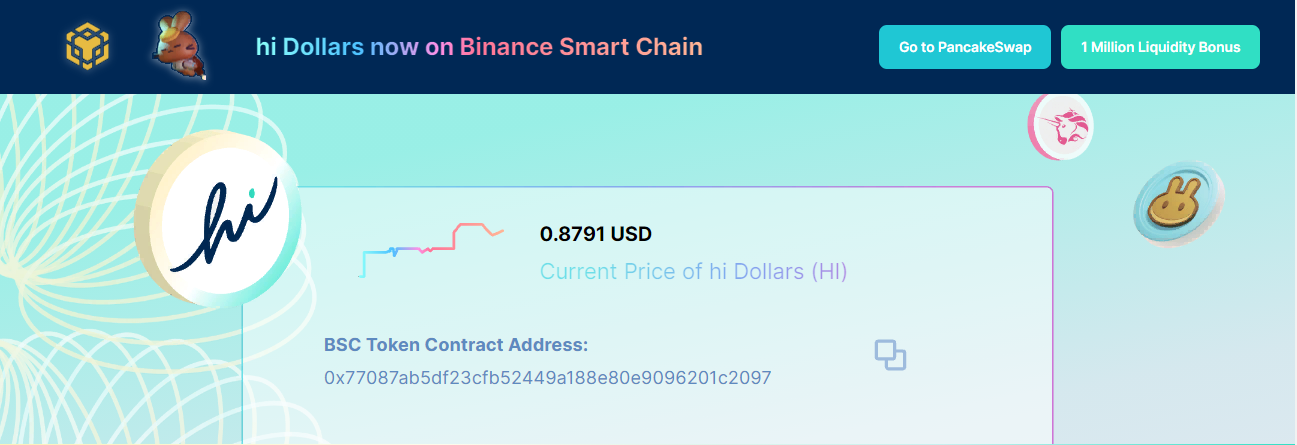
Task: Click the PancakeSwap bunny mascot in header
Action: (178, 46)
